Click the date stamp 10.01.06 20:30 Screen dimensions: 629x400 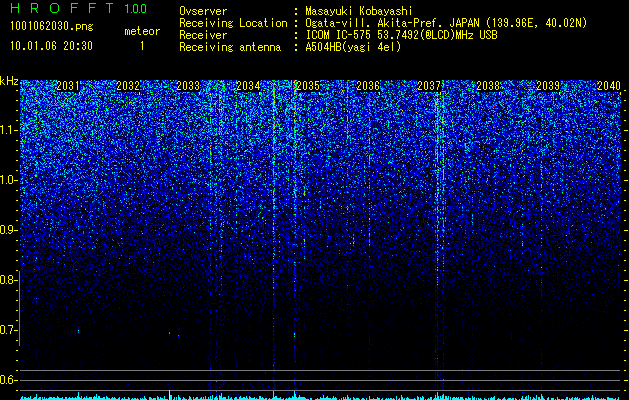(52, 46)
